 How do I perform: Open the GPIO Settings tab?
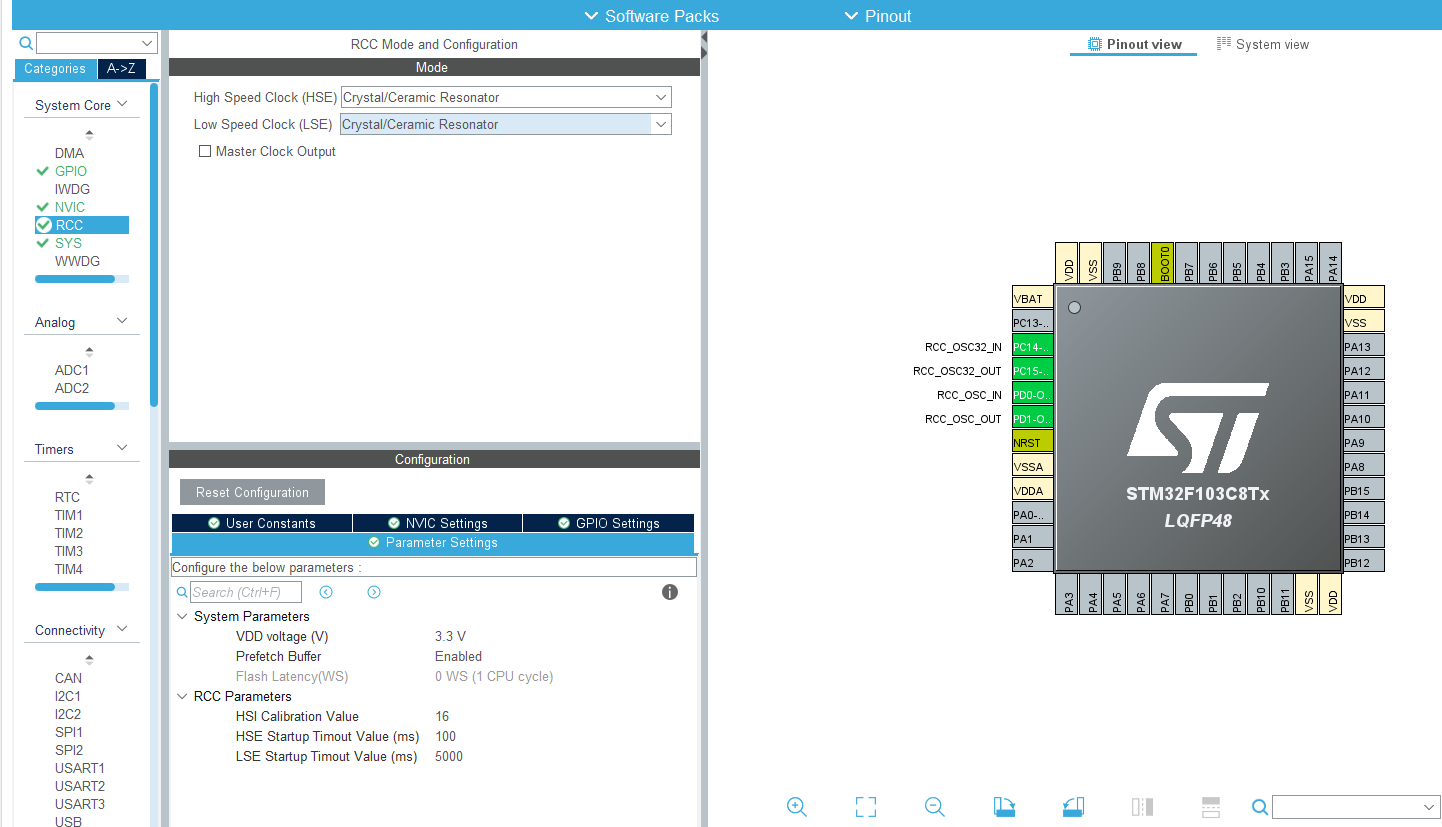608,523
